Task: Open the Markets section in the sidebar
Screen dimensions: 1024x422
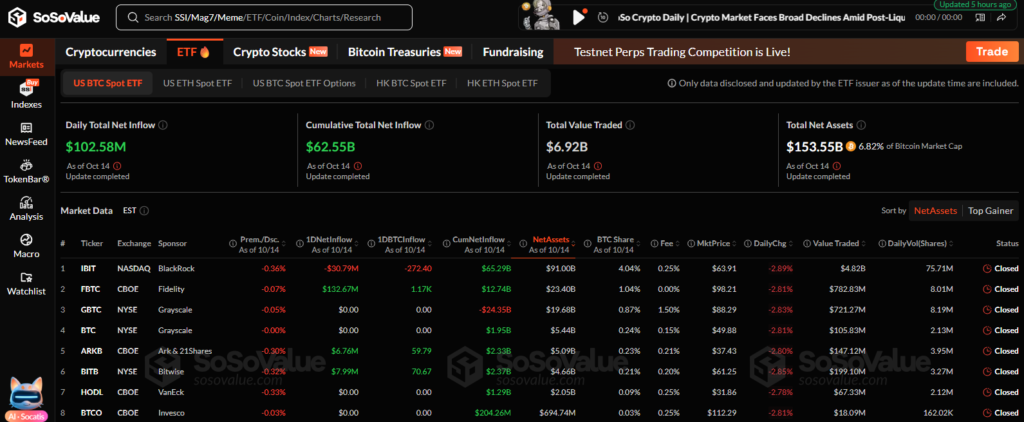Action: coord(26,56)
